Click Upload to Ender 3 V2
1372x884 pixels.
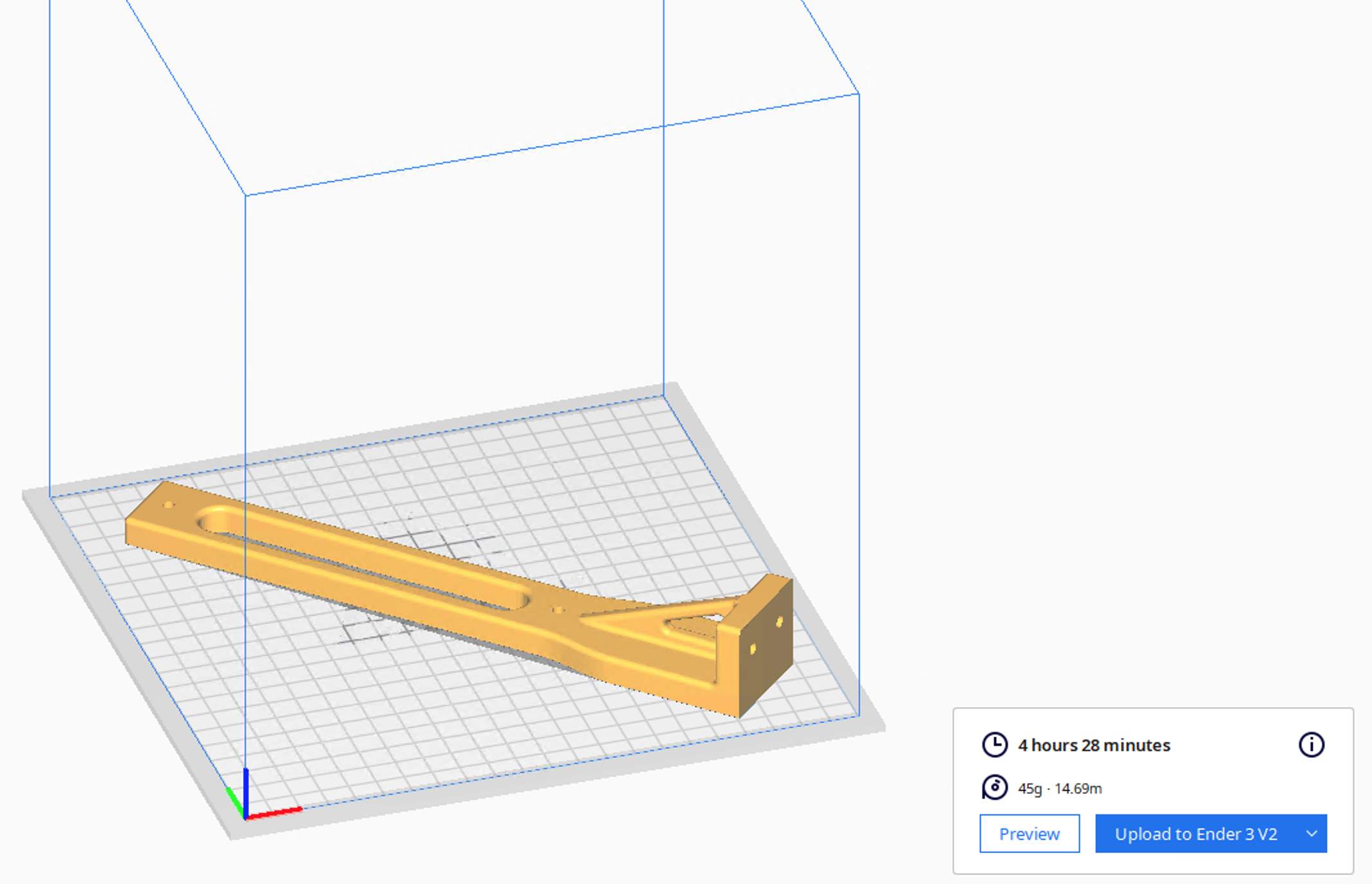pos(1196,834)
